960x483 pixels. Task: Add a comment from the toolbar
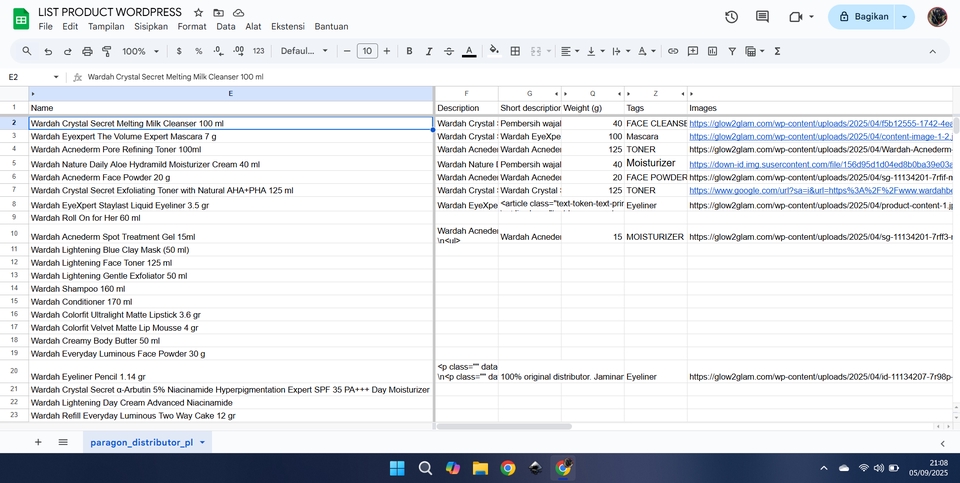pyautogui.click(x=692, y=51)
